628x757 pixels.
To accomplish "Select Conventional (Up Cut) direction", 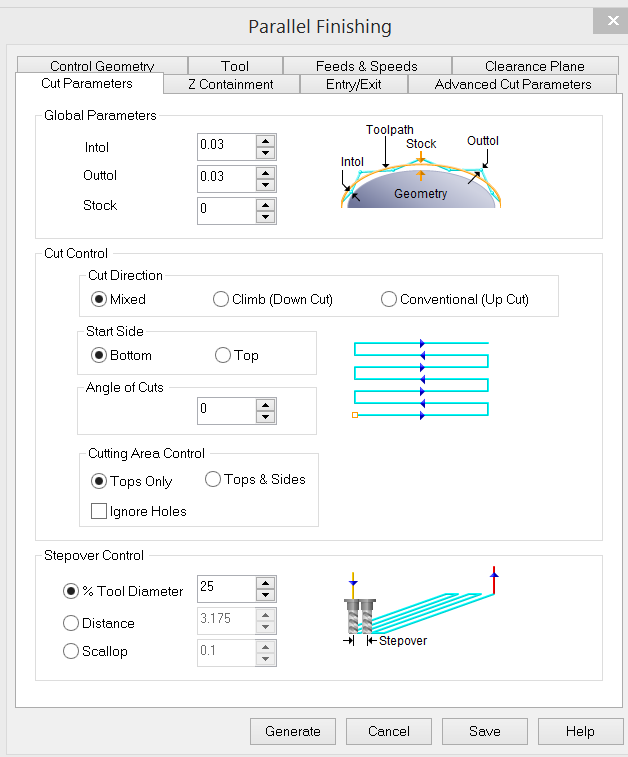I will [x=389, y=299].
